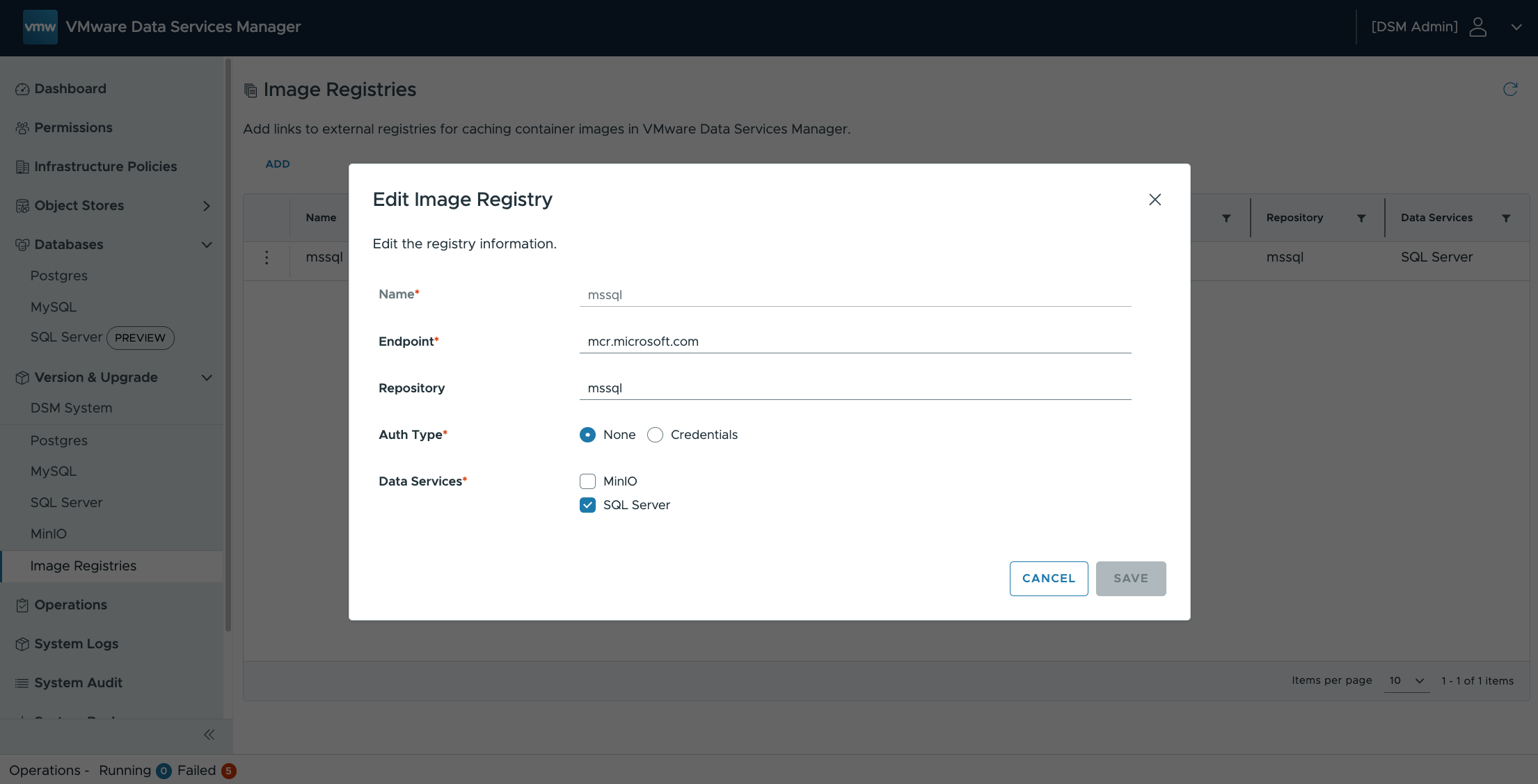Screen dimensions: 1538x784
Task: Expand the Object Stores sidebar section
Action: click(x=206, y=206)
